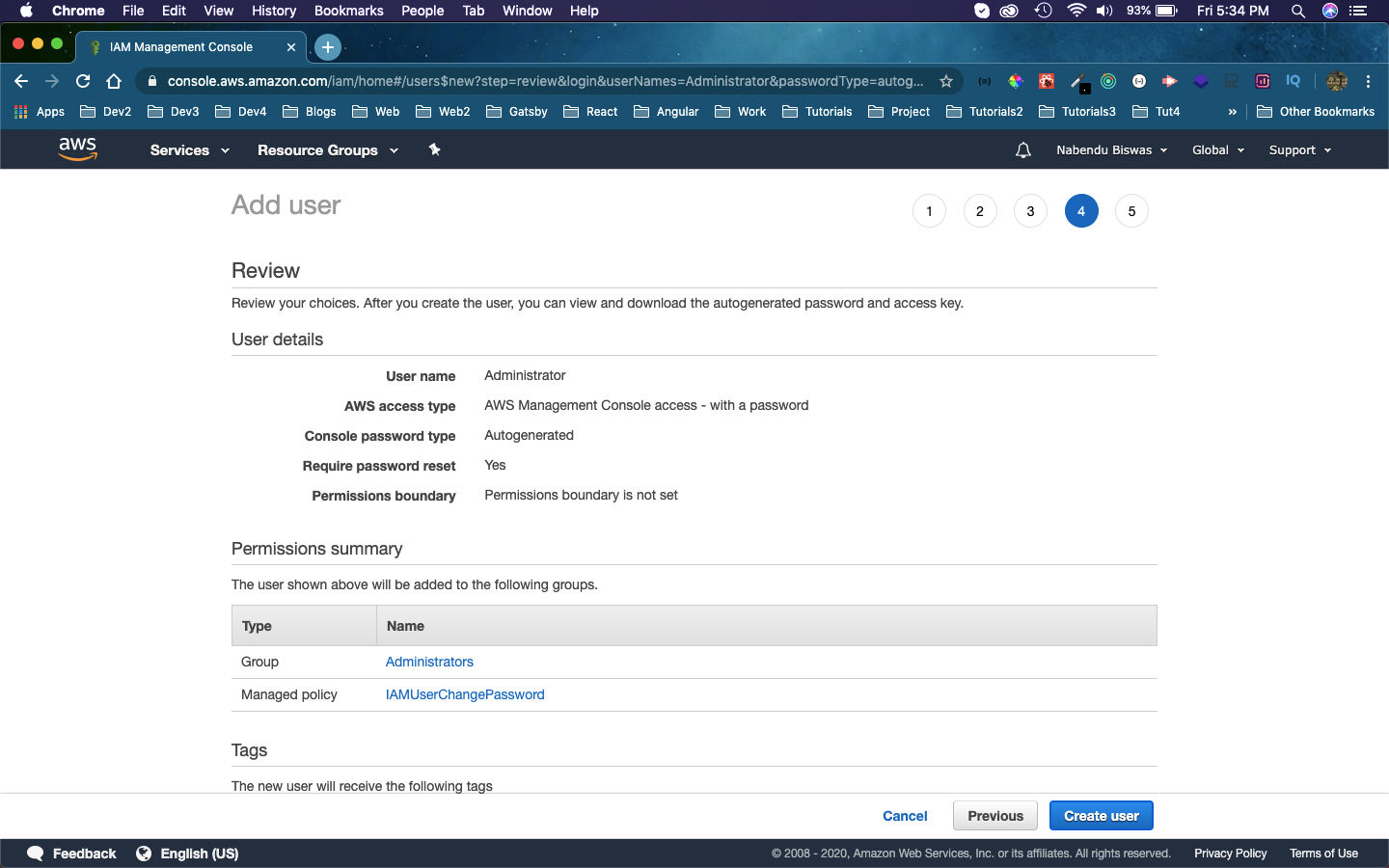Click the purple layered diamond extension icon
The width and height of the screenshot is (1389, 868).
coord(1201,81)
